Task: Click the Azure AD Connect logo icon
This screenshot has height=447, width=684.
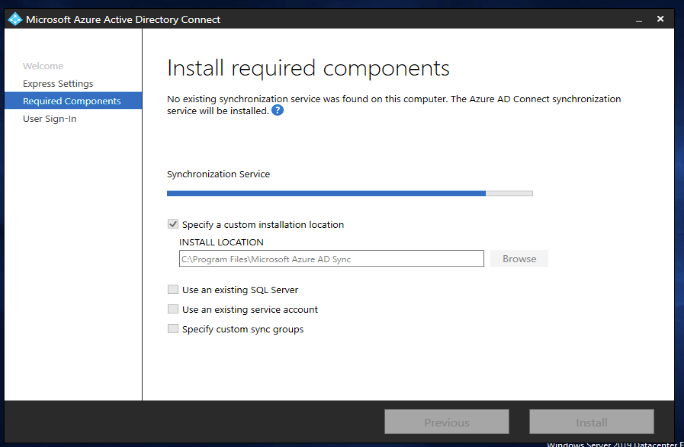Action: point(15,19)
